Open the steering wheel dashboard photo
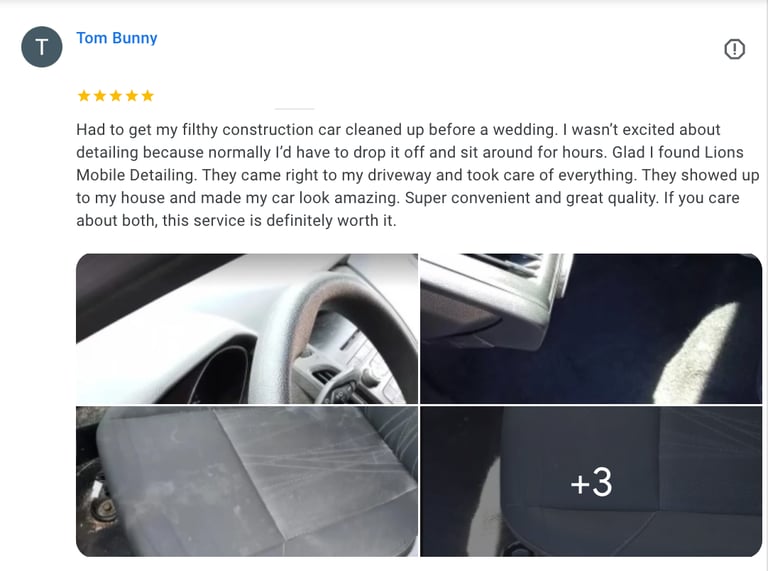768x571 pixels. (247, 329)
